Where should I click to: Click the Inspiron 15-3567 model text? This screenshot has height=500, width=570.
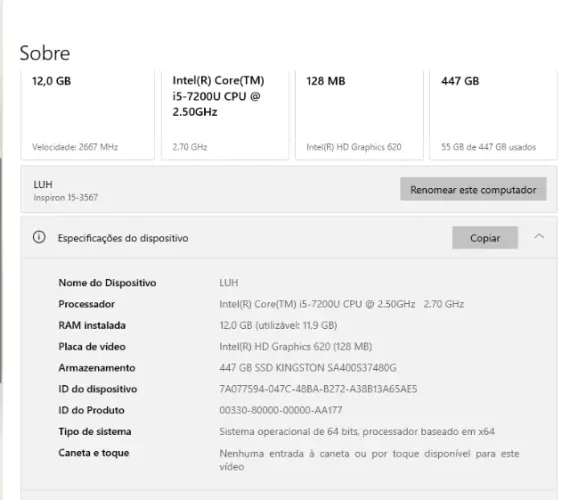point(65,197)
